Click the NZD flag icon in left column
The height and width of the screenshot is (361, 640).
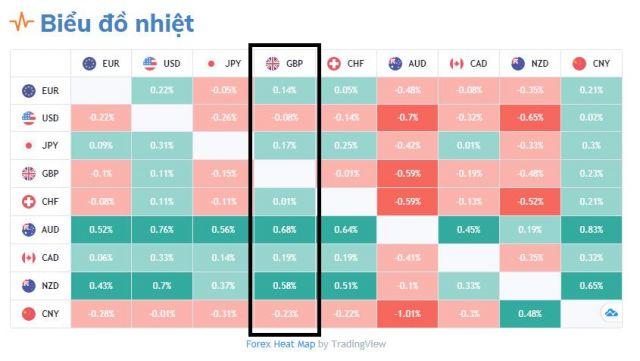click(29, 286)
